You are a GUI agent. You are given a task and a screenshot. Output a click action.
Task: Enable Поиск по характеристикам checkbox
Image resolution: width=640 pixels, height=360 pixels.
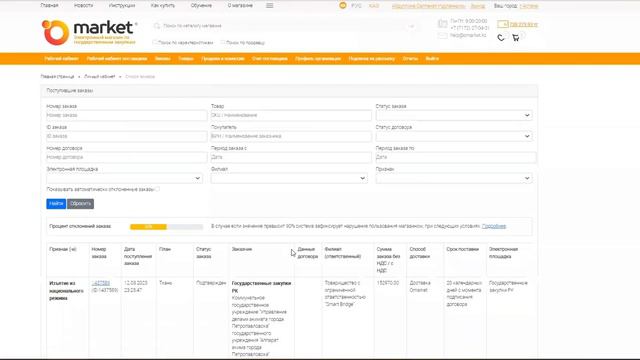(x=155, y=42)
